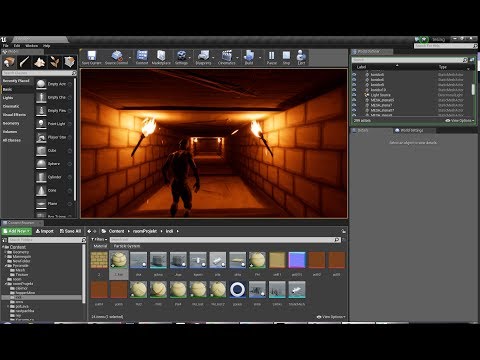The width and height of the screenshot is (480, 360).
Task: Open Source Control from the toolbar
Action: tap(117, 56)
